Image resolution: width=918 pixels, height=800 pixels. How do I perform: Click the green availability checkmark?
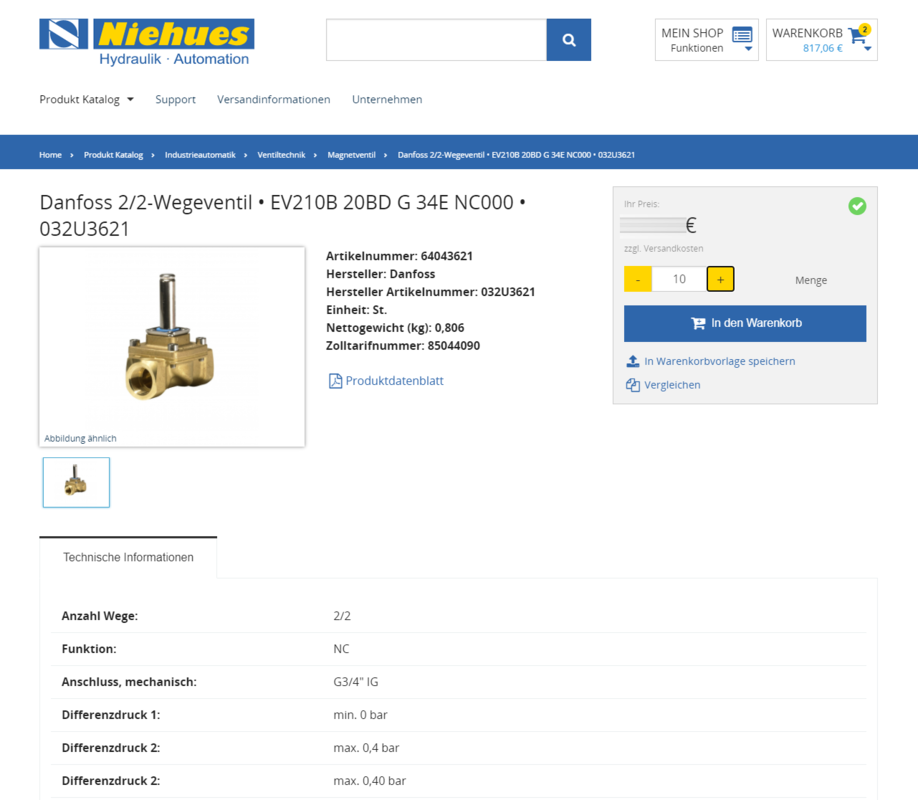[857, 206]
